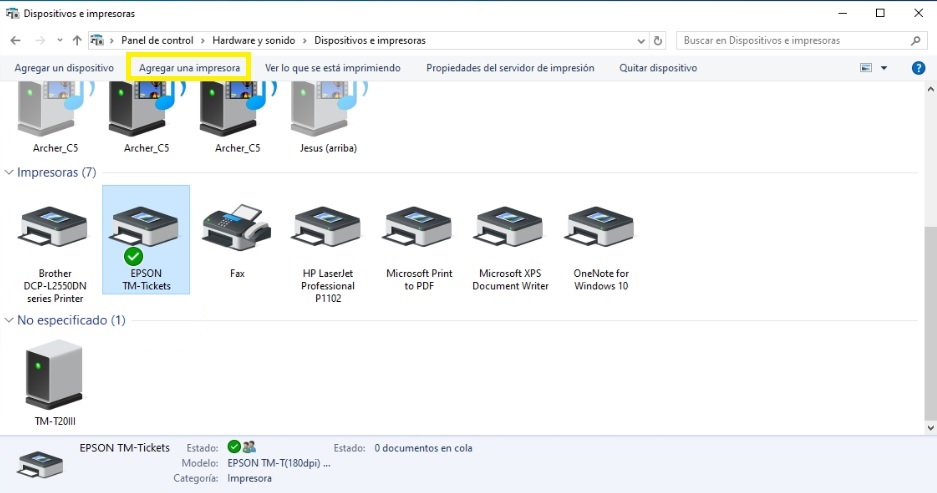The width and height of the screenshot is (937, 493).
Task: Click Agregar una impresora
Action: (189, 68)
